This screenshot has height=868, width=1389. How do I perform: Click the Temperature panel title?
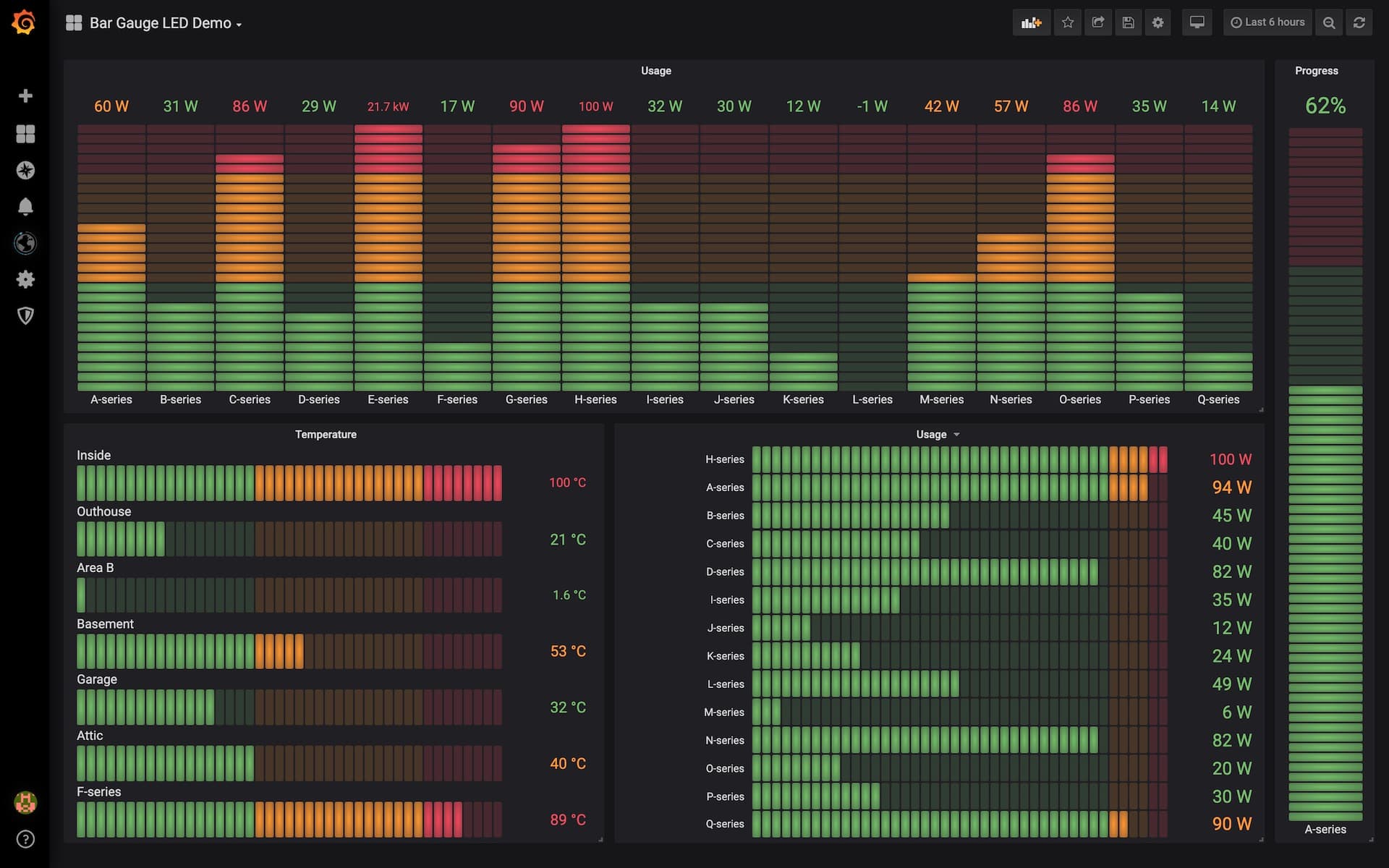(x=326, y=434)
